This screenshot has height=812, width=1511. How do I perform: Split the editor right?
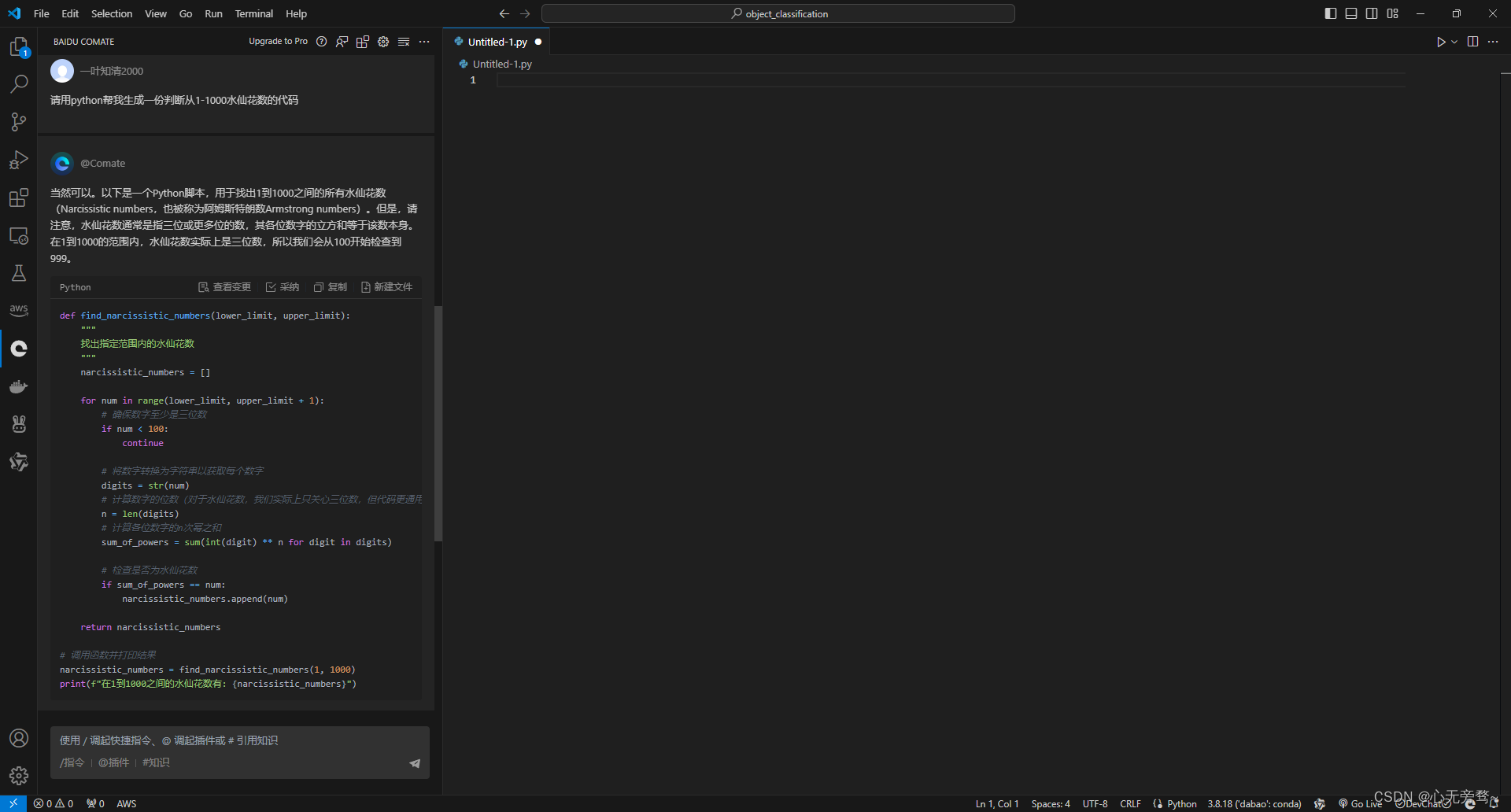(1472, 42)
